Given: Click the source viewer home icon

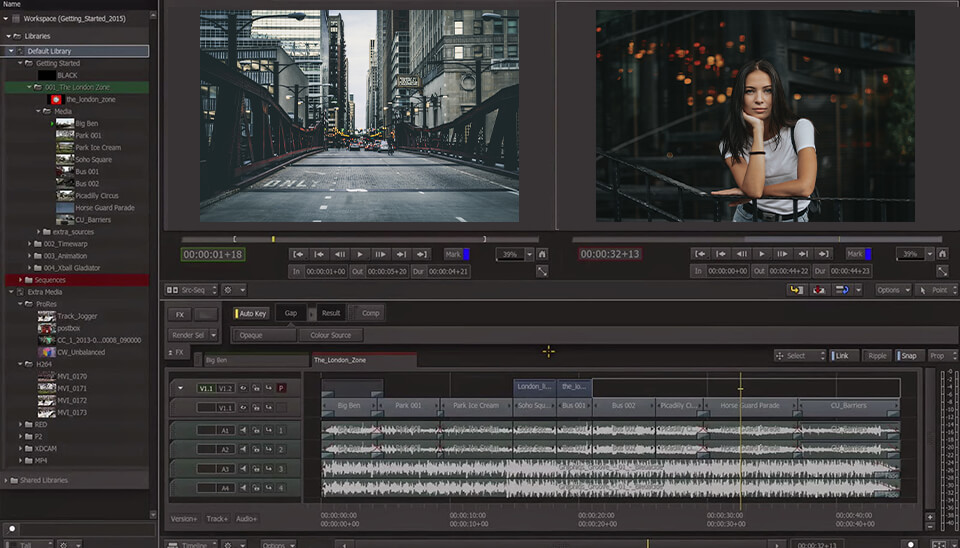Looking at the screenshot, I should pos(542,254).
